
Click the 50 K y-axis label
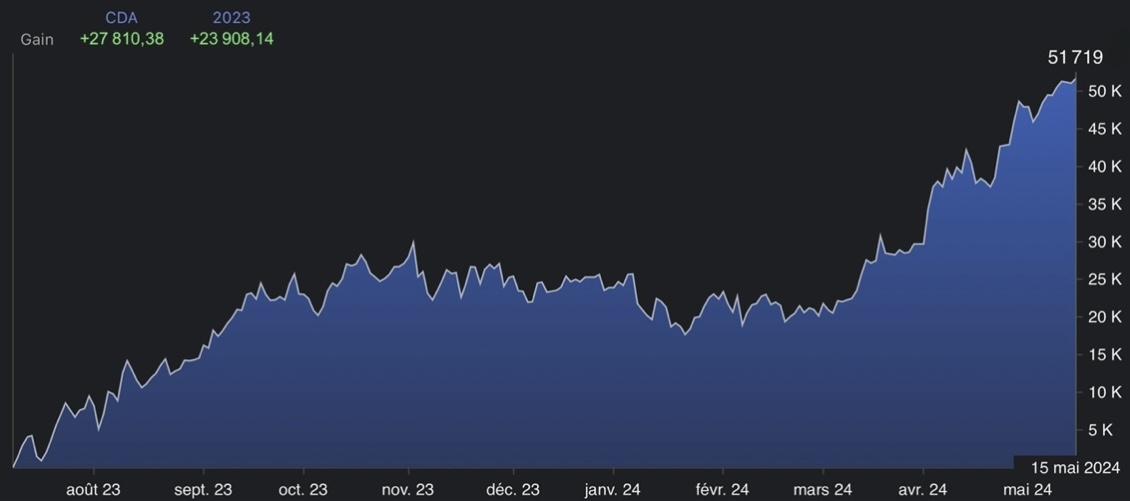tap(1105, 92)
